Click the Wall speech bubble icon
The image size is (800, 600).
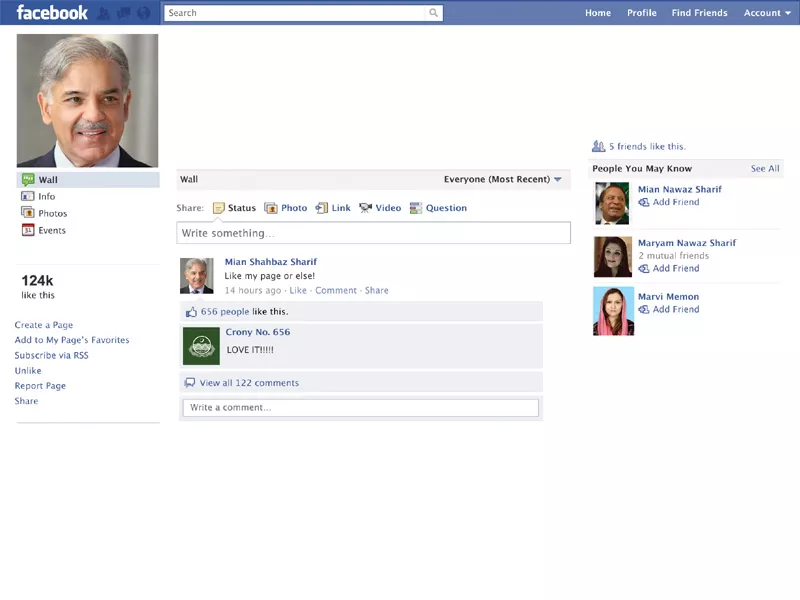[28, 179]
